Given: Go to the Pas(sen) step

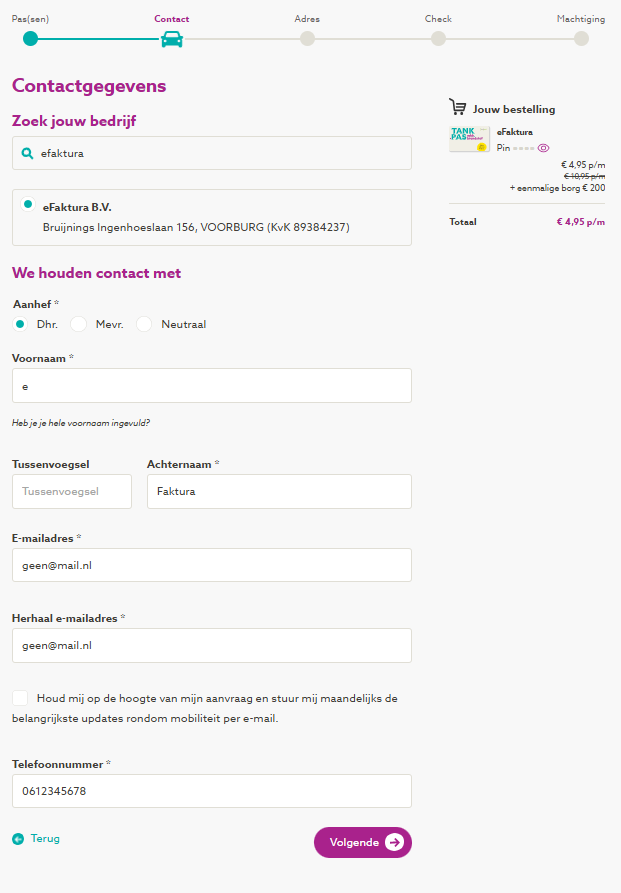Looking at the screenshot, I should pyautogui.click(x=30, y=39).
